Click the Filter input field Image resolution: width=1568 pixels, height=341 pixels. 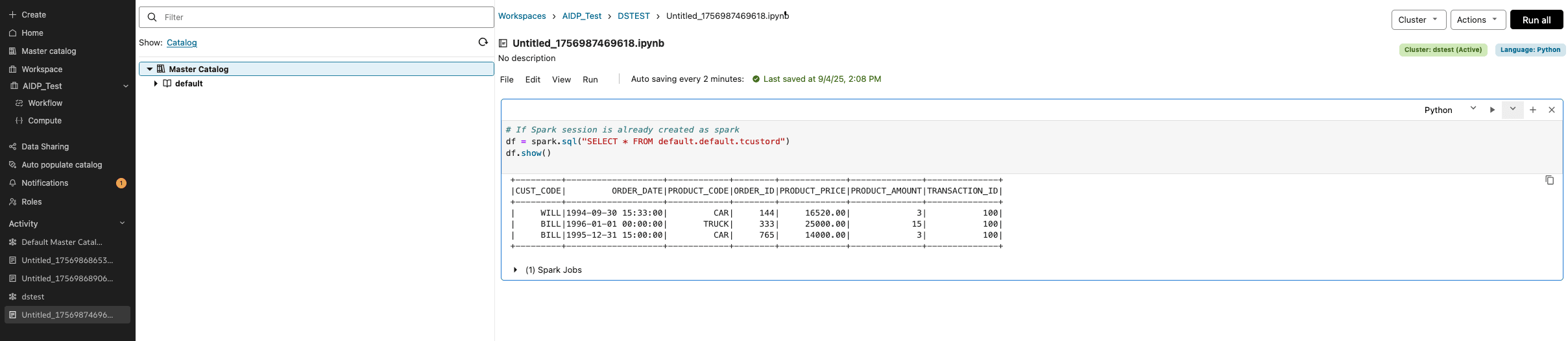point(317,17)
